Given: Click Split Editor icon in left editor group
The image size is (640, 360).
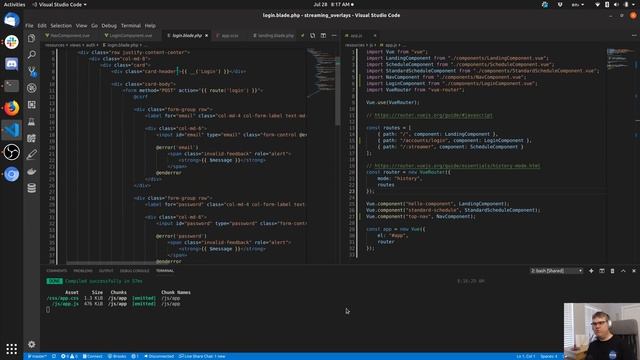Looking at the screenshot, I should pyautogui.click(x=323, y=36).
